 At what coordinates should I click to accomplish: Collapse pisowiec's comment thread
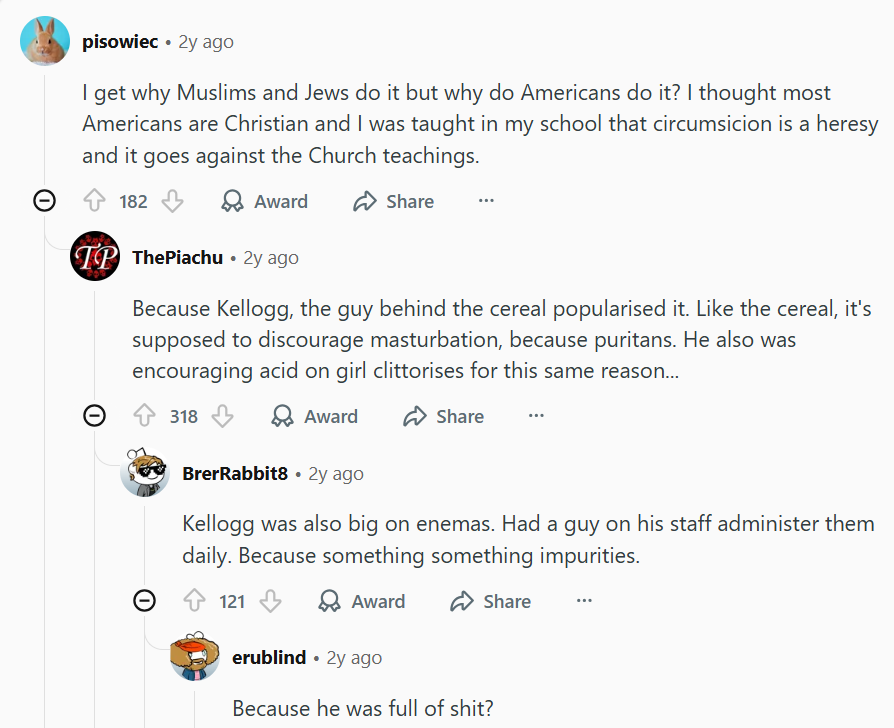pos(45,201)
